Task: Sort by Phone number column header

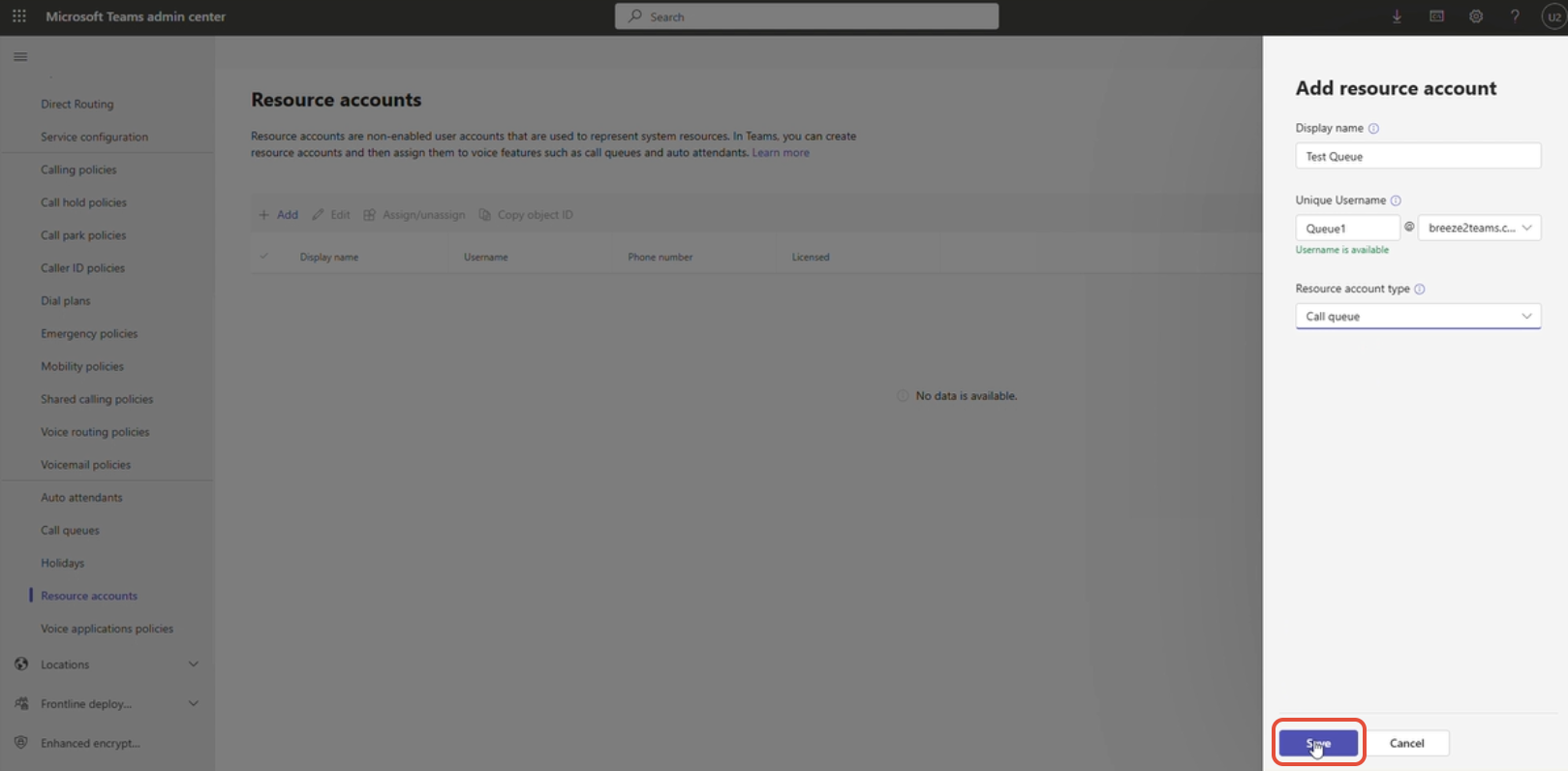Action: click(x=660, y=258)
